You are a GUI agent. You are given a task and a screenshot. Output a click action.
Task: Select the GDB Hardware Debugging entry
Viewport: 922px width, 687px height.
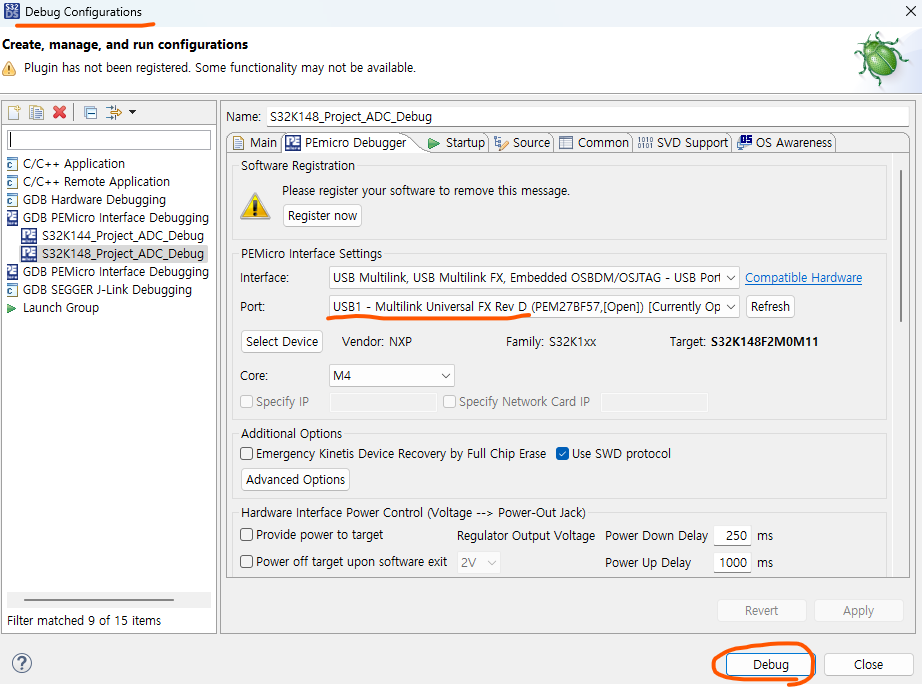(x=94, y=200)
